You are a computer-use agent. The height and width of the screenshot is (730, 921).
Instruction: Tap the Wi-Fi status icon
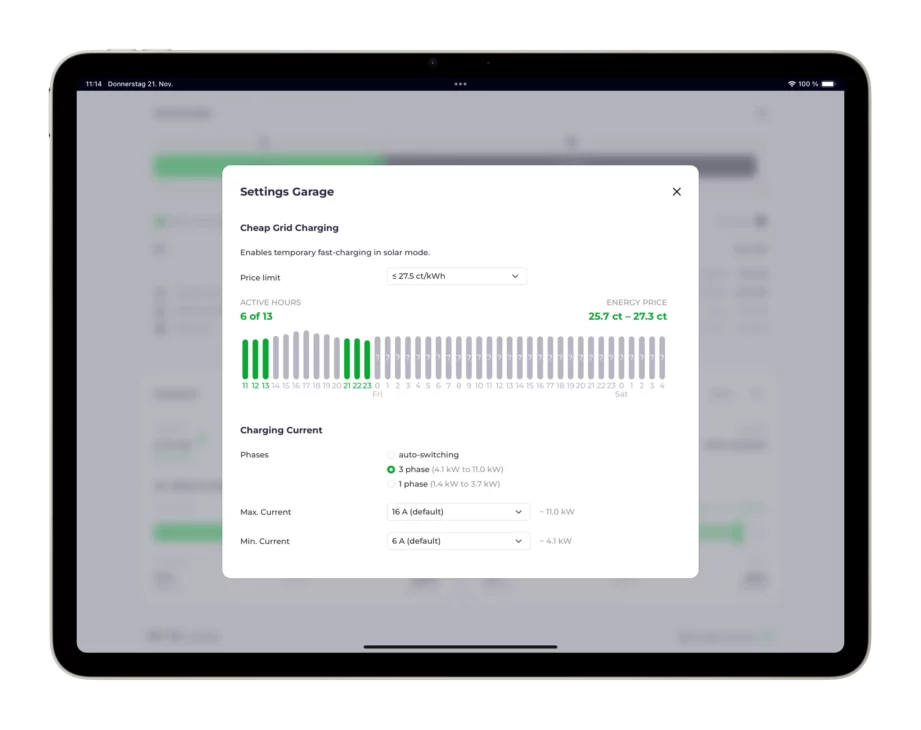(791, 84)
